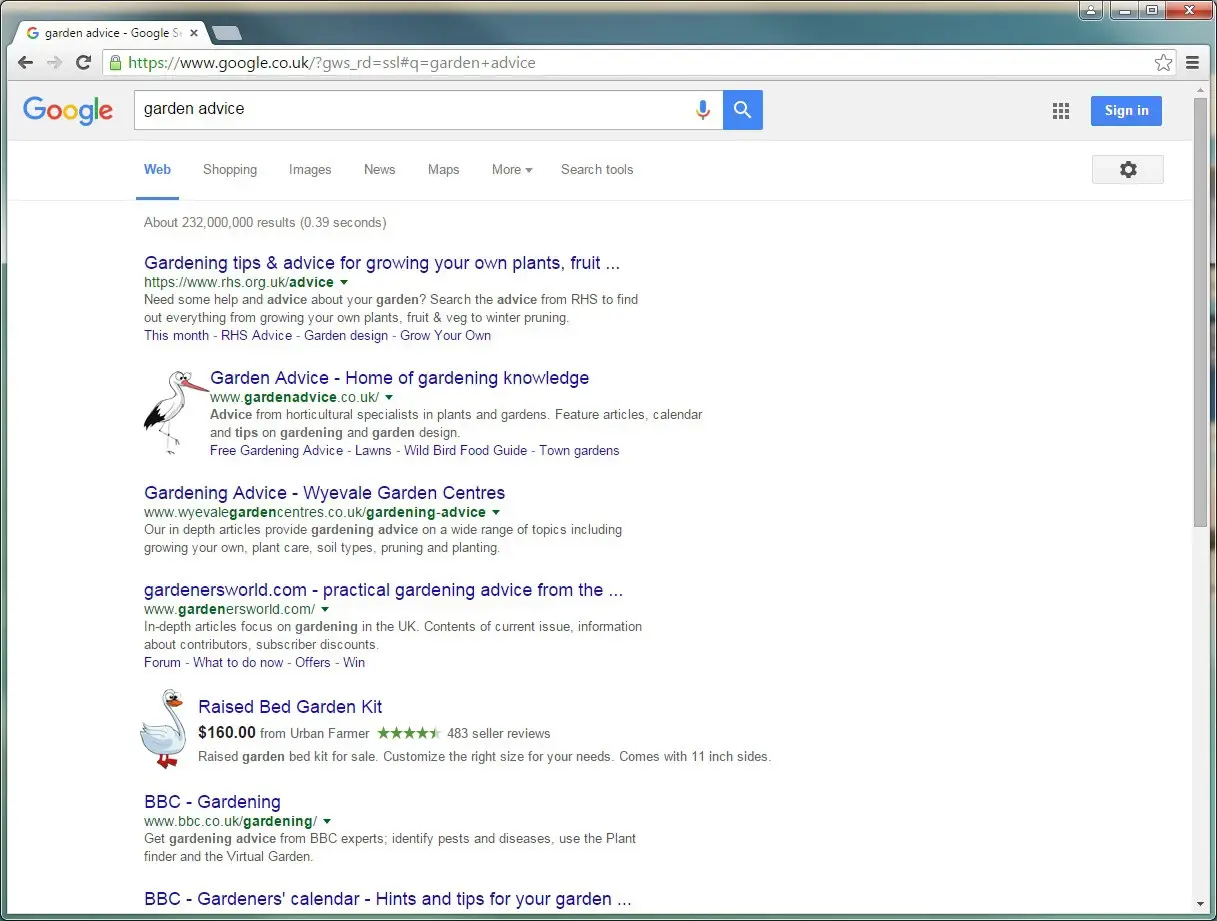1217x921 pixels.
Task: Click the voice search microphone icon
Action: [703, 110]
